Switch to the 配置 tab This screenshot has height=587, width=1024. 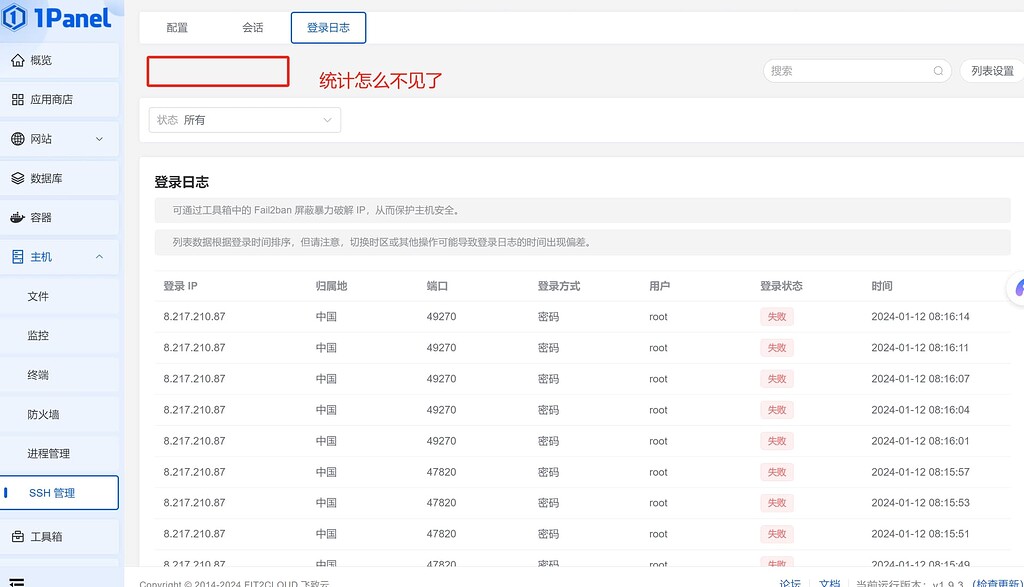click(x=176, y=27)
